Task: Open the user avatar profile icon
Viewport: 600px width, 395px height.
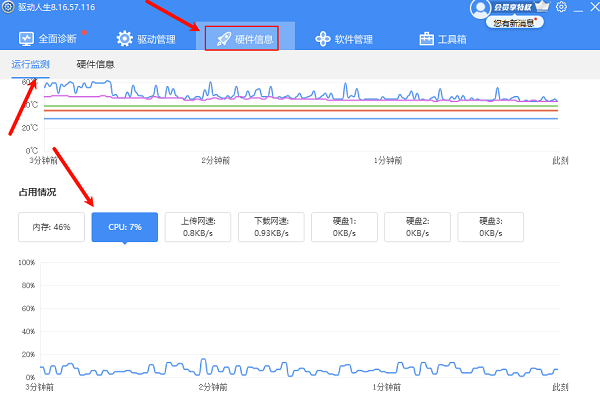Action: point(480,8)
